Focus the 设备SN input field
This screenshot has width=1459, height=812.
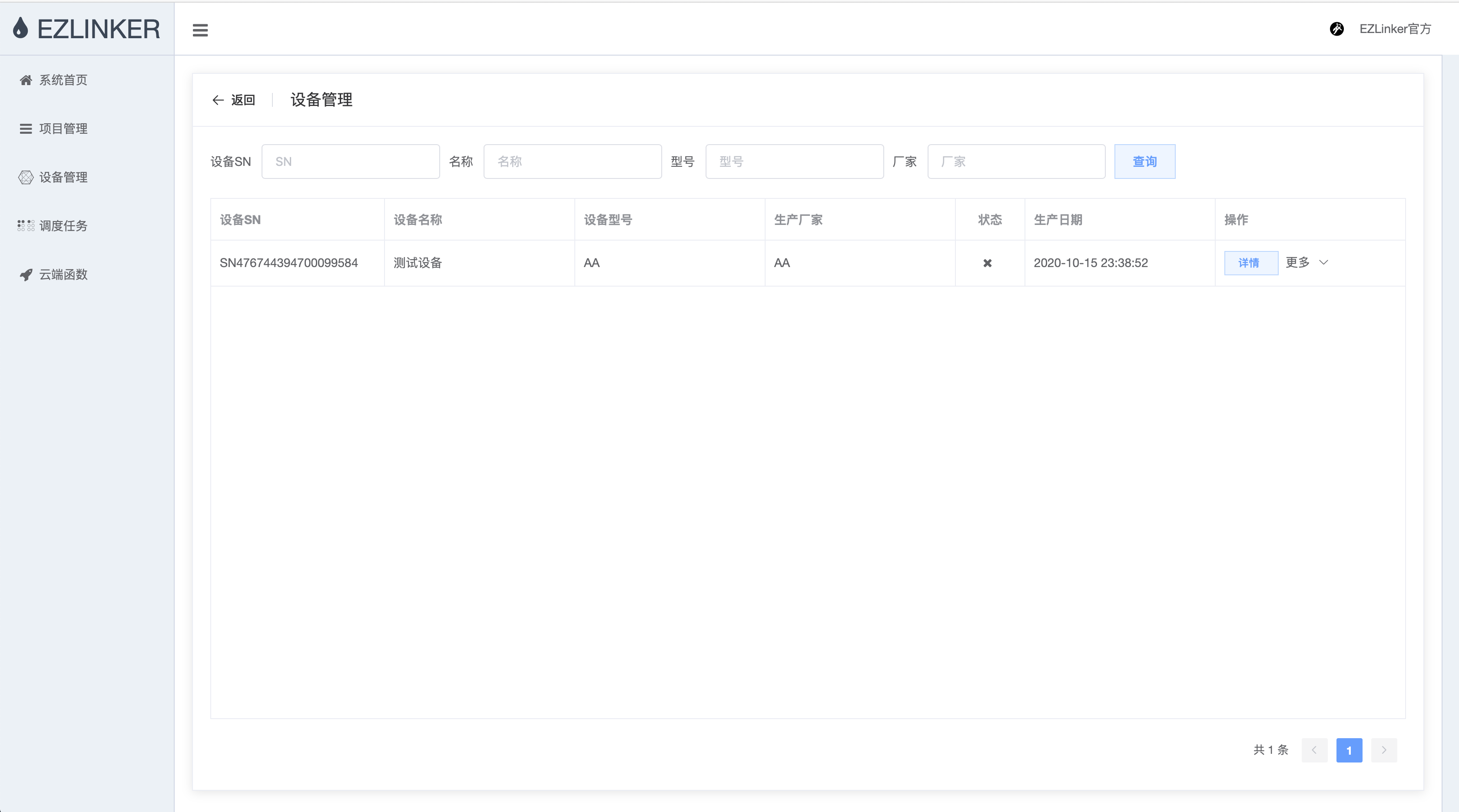tap(350, 162)
